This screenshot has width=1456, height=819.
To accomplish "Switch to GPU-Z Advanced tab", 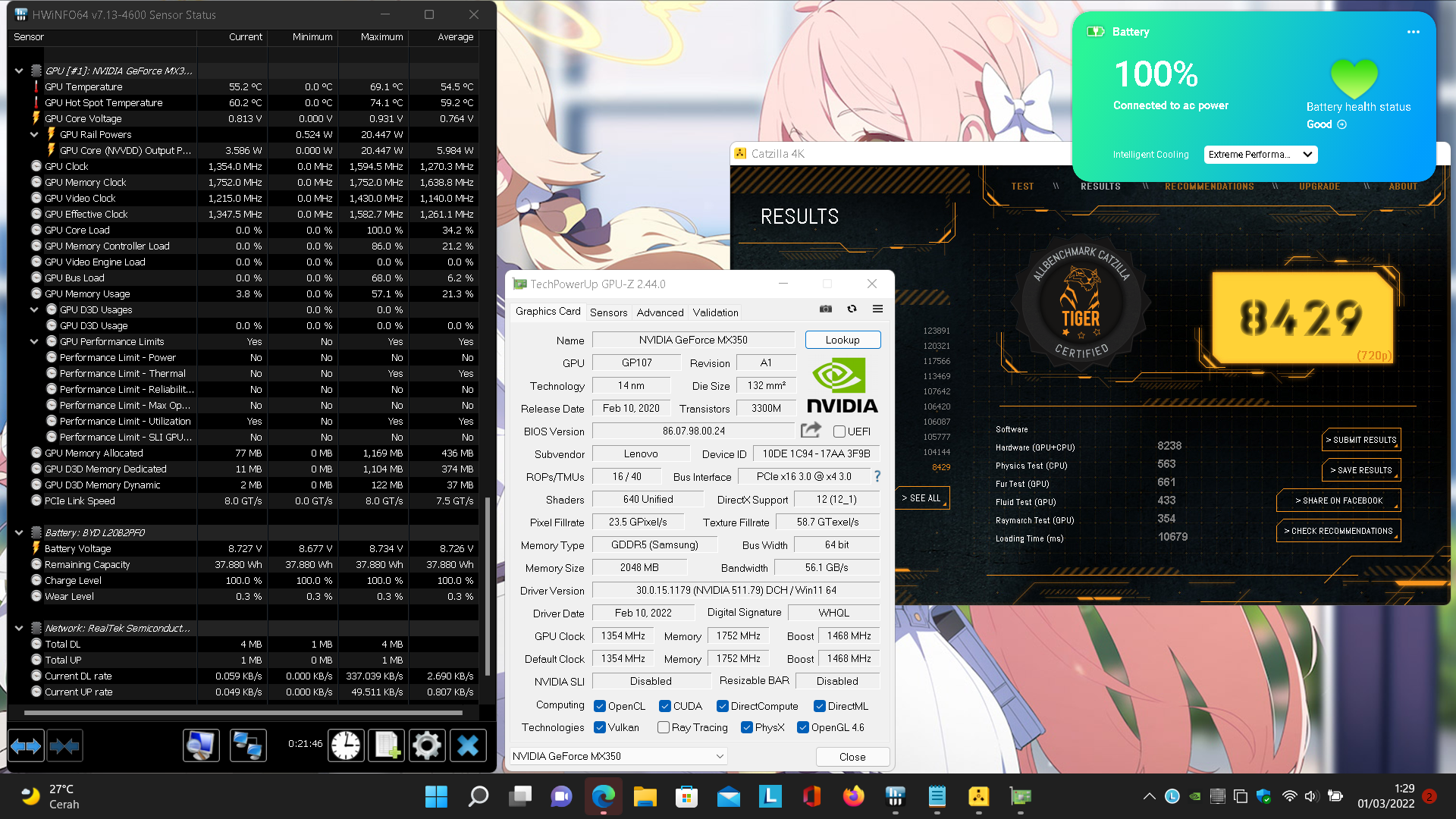I will pyautogui.click(x=660, y=312).
